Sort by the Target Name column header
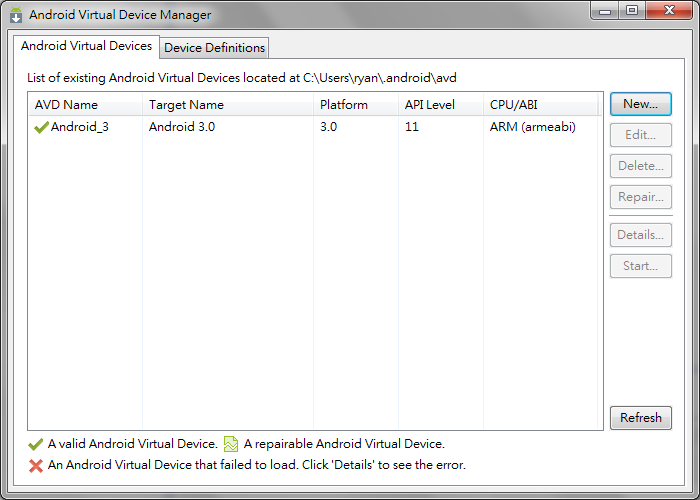Viewport: 700px width, 500px height. click(228, 104)
